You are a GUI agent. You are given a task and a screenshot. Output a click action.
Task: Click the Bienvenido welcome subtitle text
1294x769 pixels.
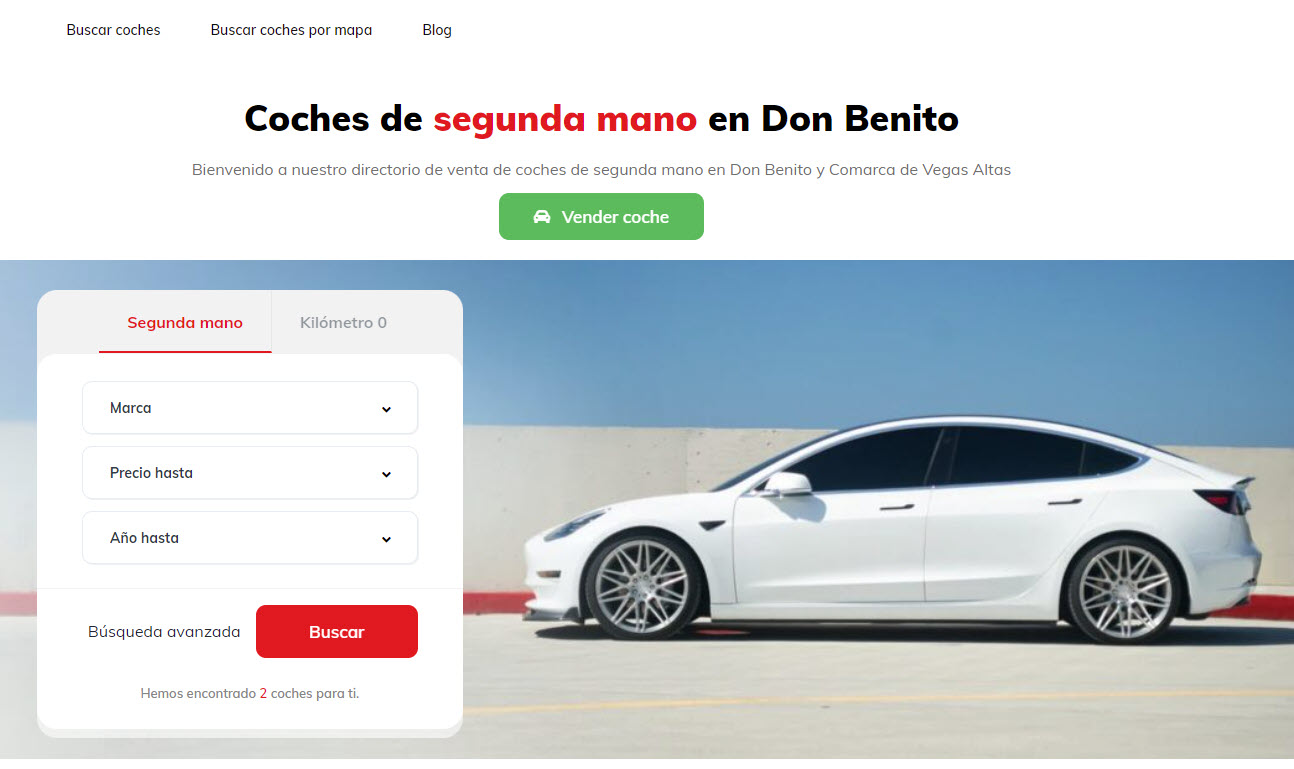coord(601,170)
